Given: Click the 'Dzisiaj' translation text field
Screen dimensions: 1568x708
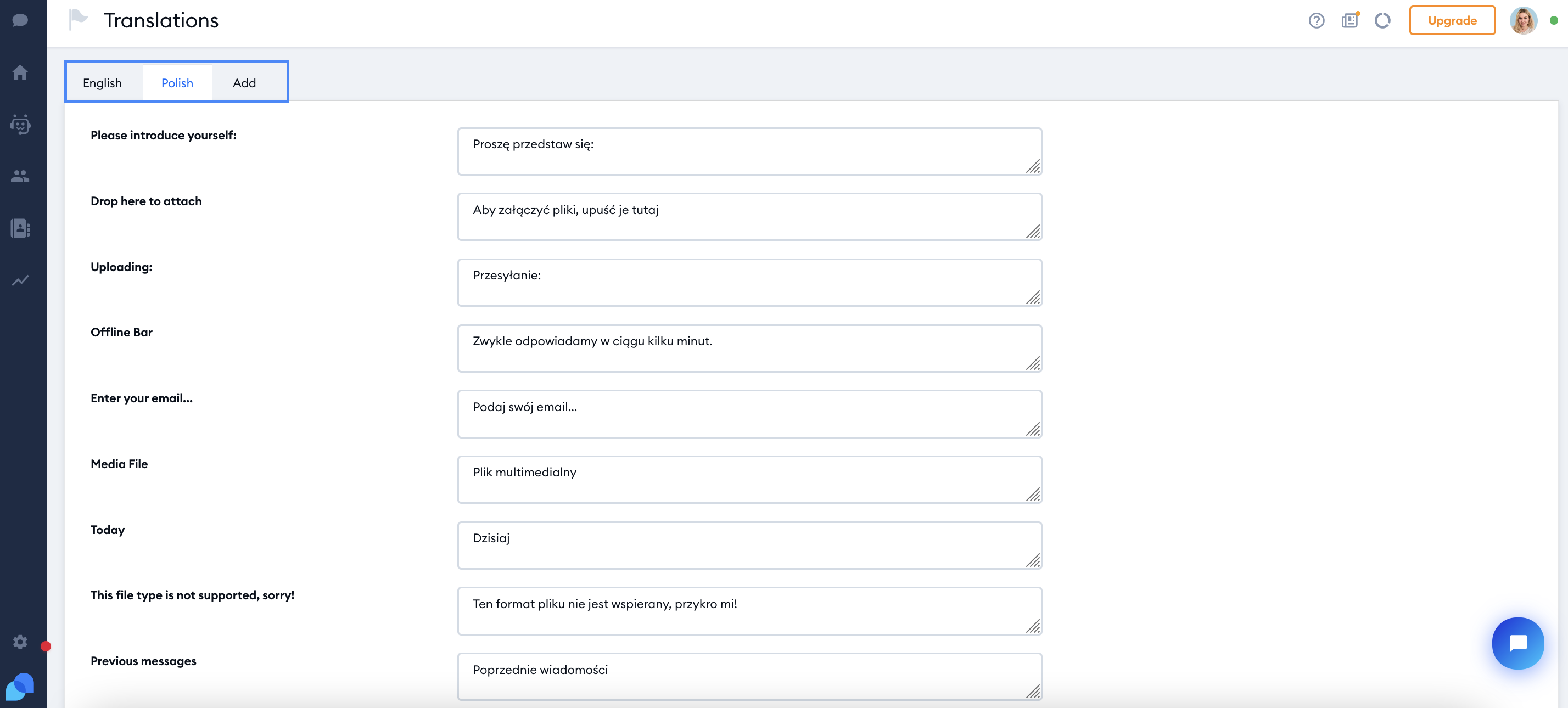Looking at the screenshot, I should (749, 545).
